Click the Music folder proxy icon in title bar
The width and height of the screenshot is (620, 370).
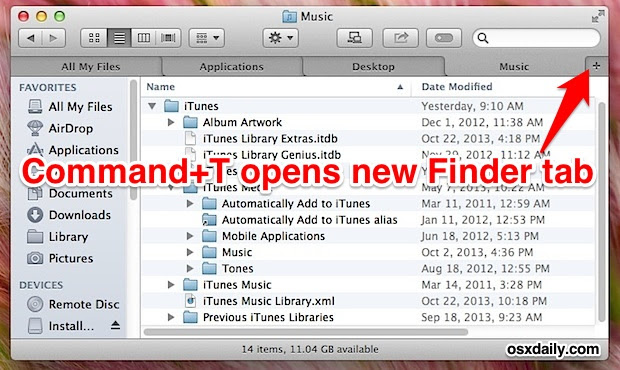coord(290,17)
